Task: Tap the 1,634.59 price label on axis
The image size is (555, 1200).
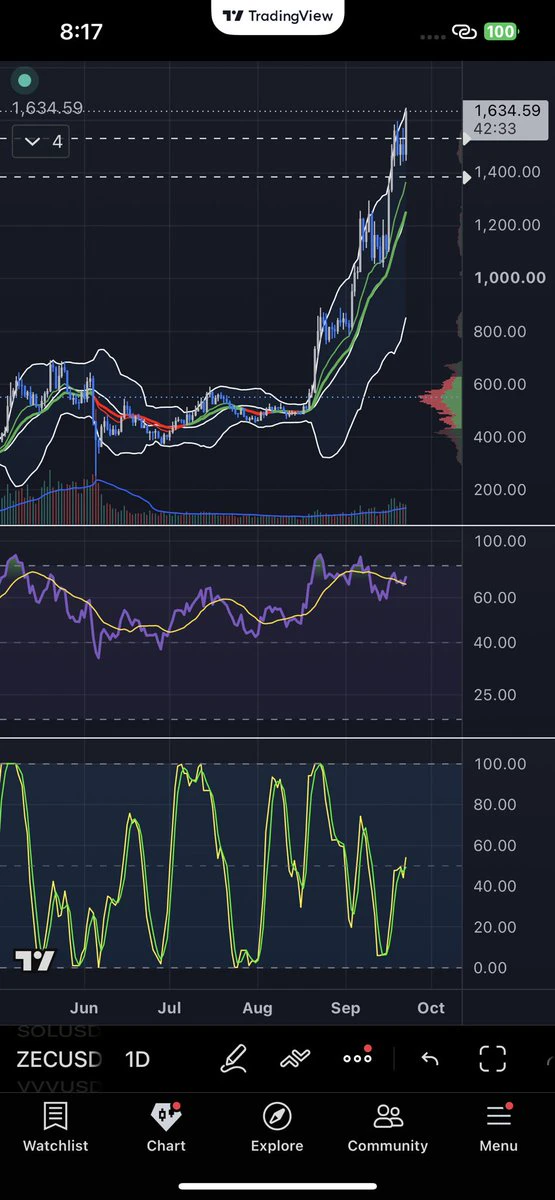Action: [506, 118]
